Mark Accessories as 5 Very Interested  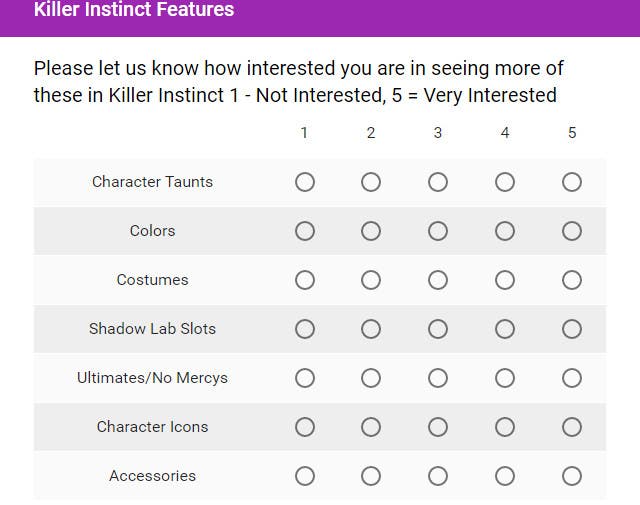click(x=571, y=476)
